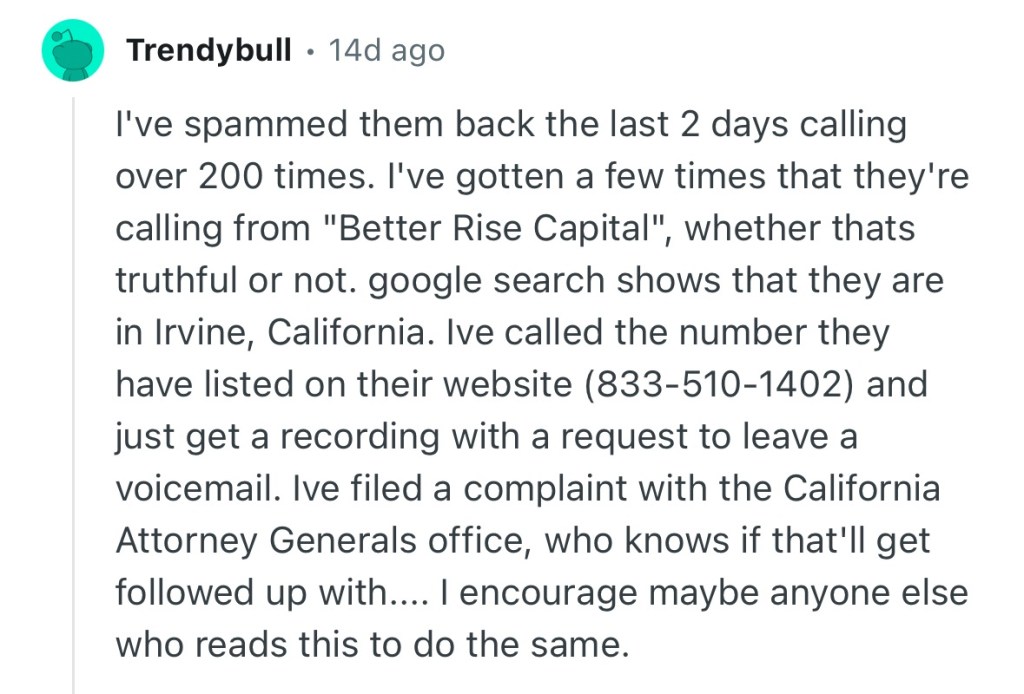Click the Trendybull user avatar icon
The width and height of the screenshot is (1024, 694).
tap(73, 51)
